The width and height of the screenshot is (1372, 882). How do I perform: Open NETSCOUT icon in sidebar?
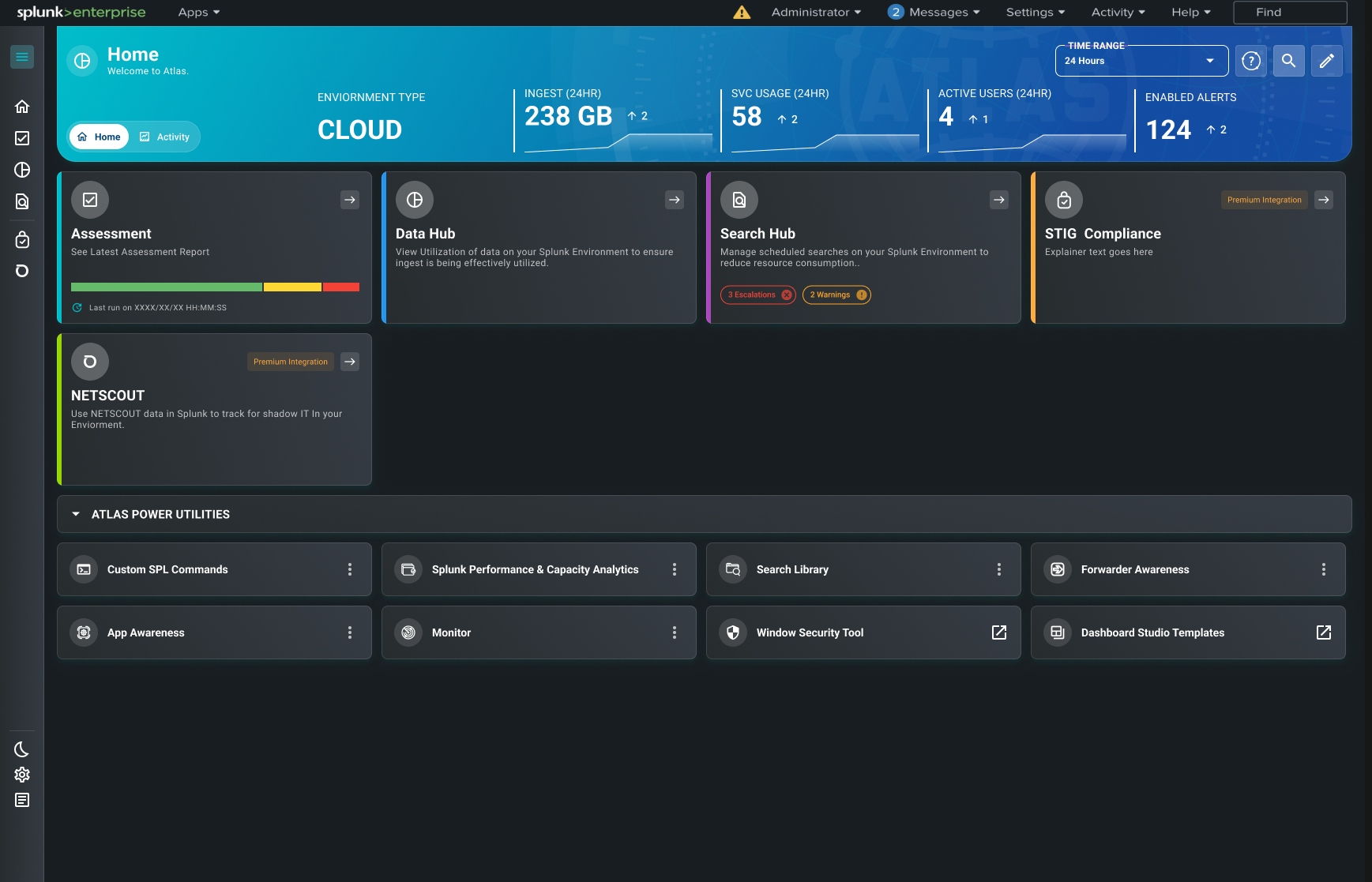(22, 271)
